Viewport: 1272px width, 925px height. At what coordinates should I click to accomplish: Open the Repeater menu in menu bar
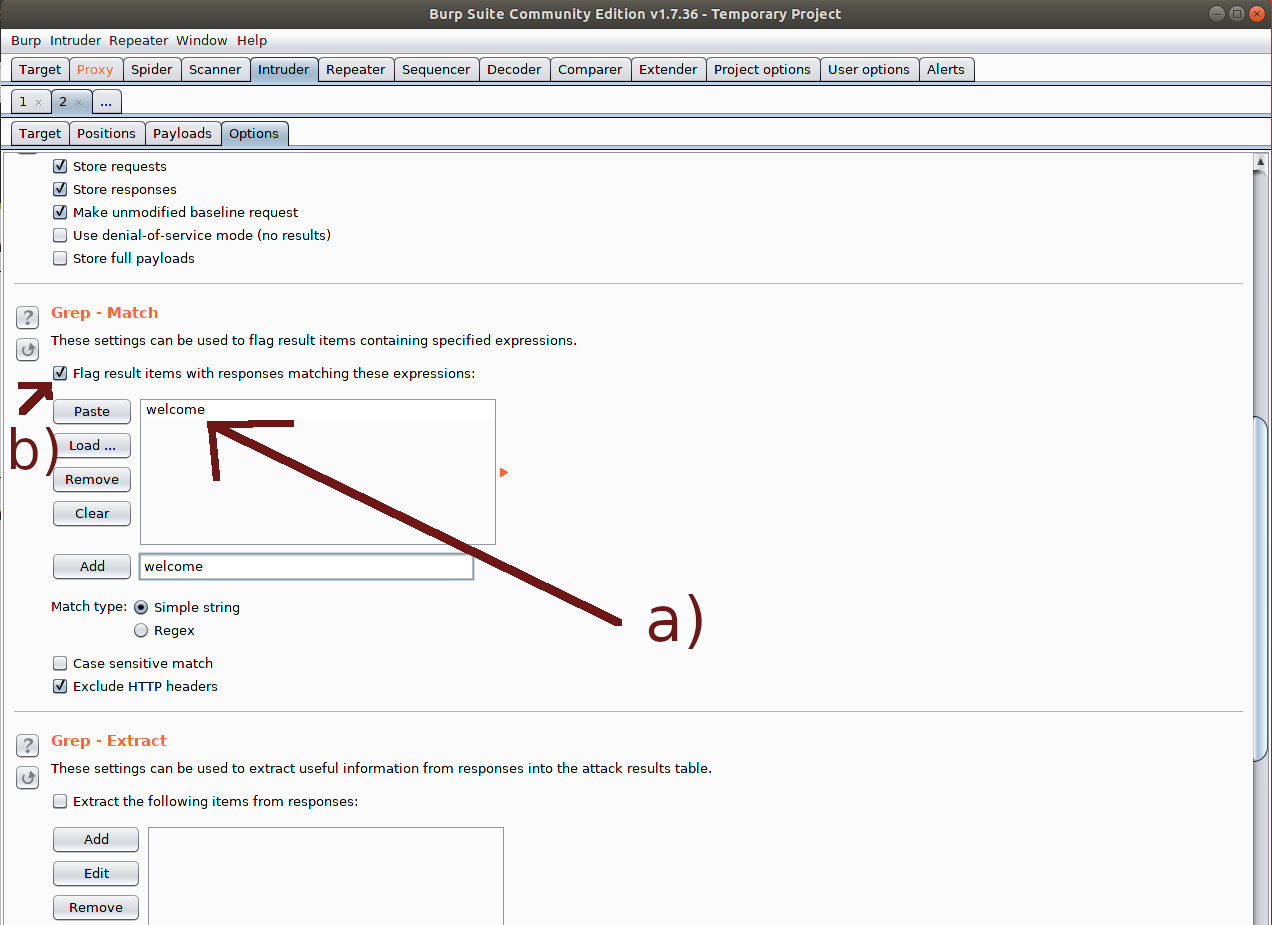click(x=139, y=40)
